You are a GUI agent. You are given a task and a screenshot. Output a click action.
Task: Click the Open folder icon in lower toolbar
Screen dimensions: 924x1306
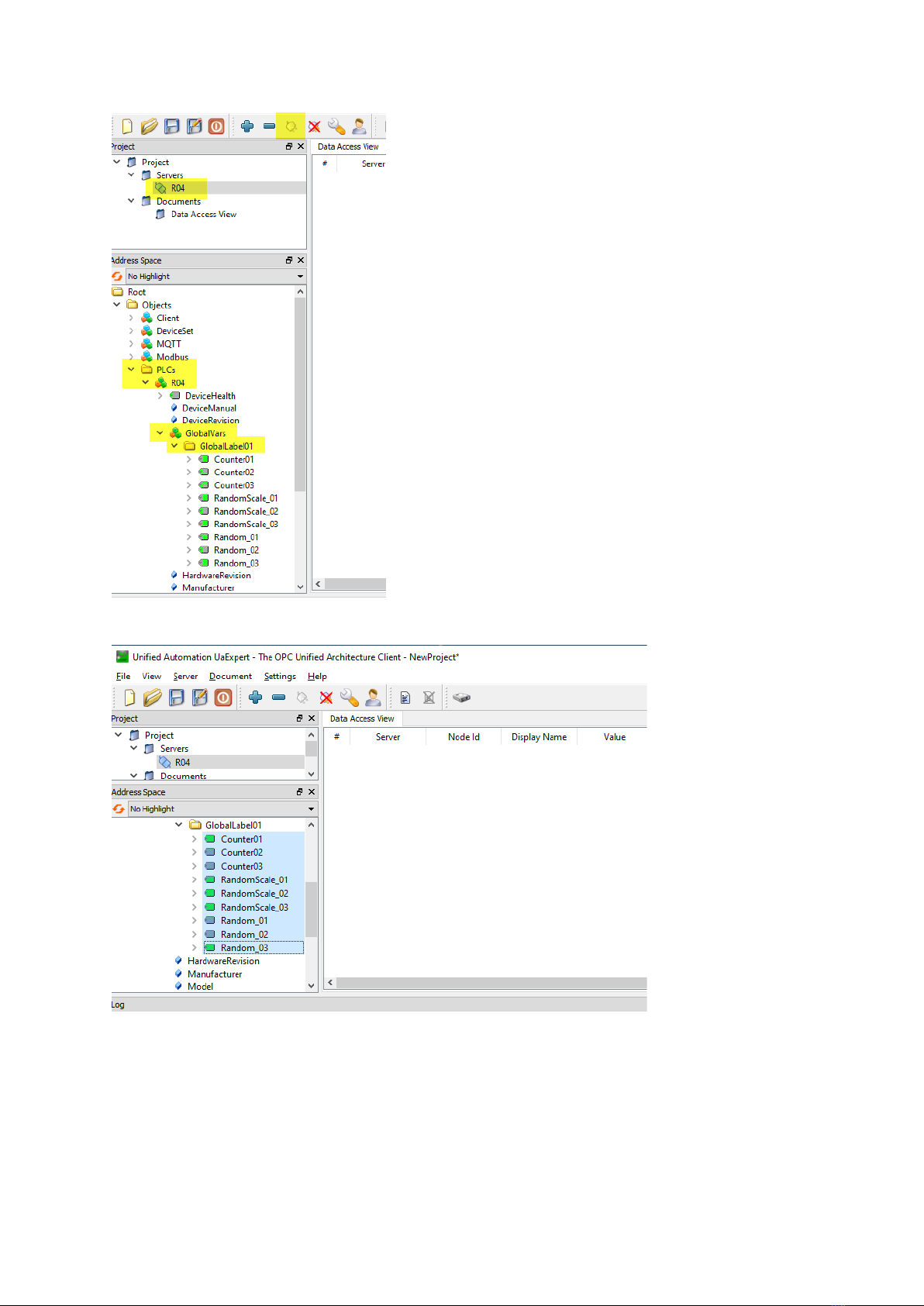tap(153, 698)
